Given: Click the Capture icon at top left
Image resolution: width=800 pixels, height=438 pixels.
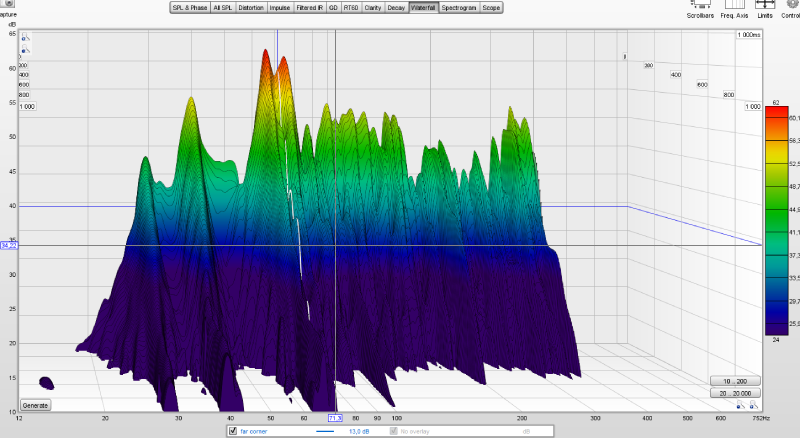Looking at the screenshot, I should point(10,3).
